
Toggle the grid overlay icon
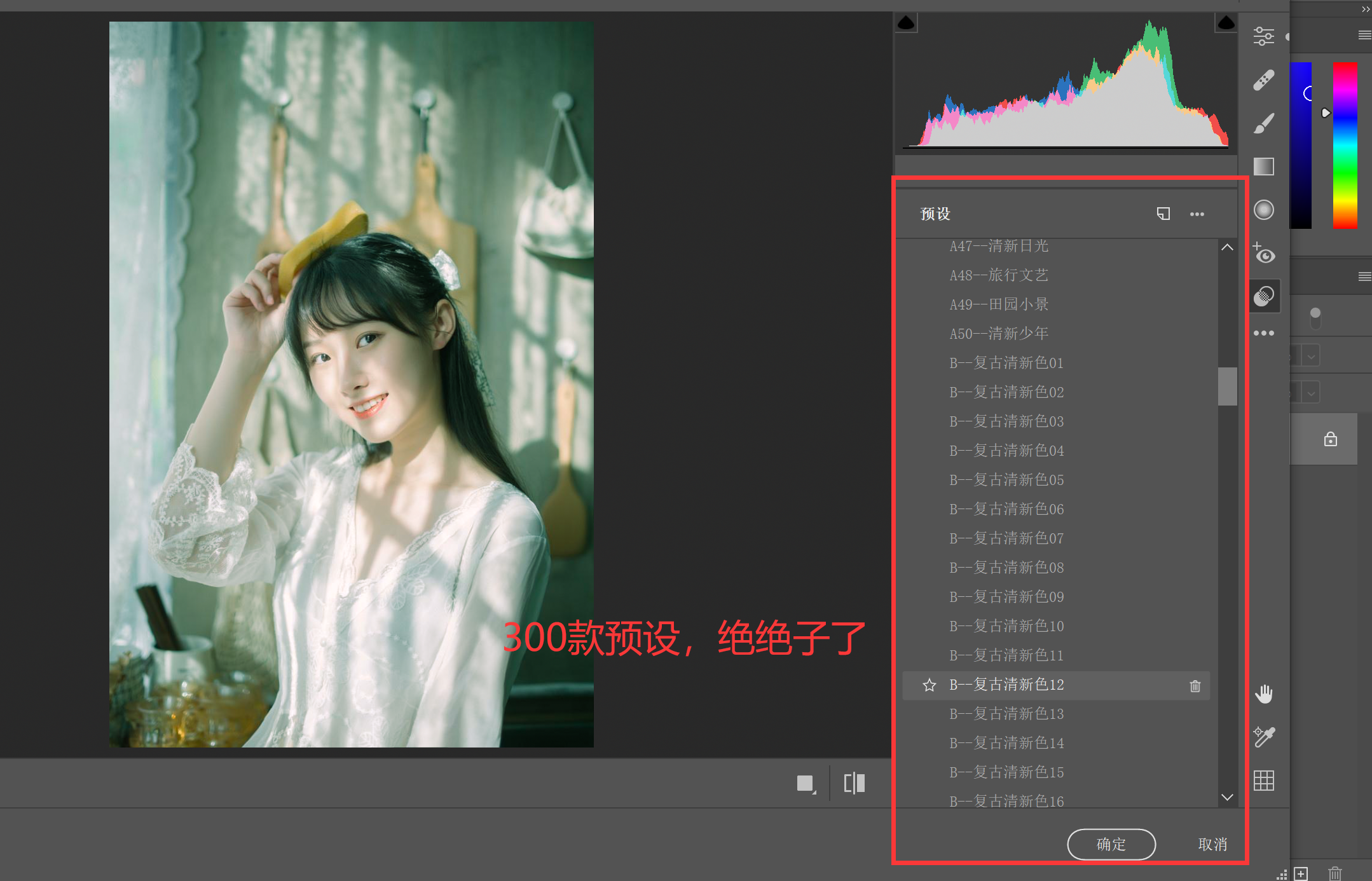(1263, 780)
